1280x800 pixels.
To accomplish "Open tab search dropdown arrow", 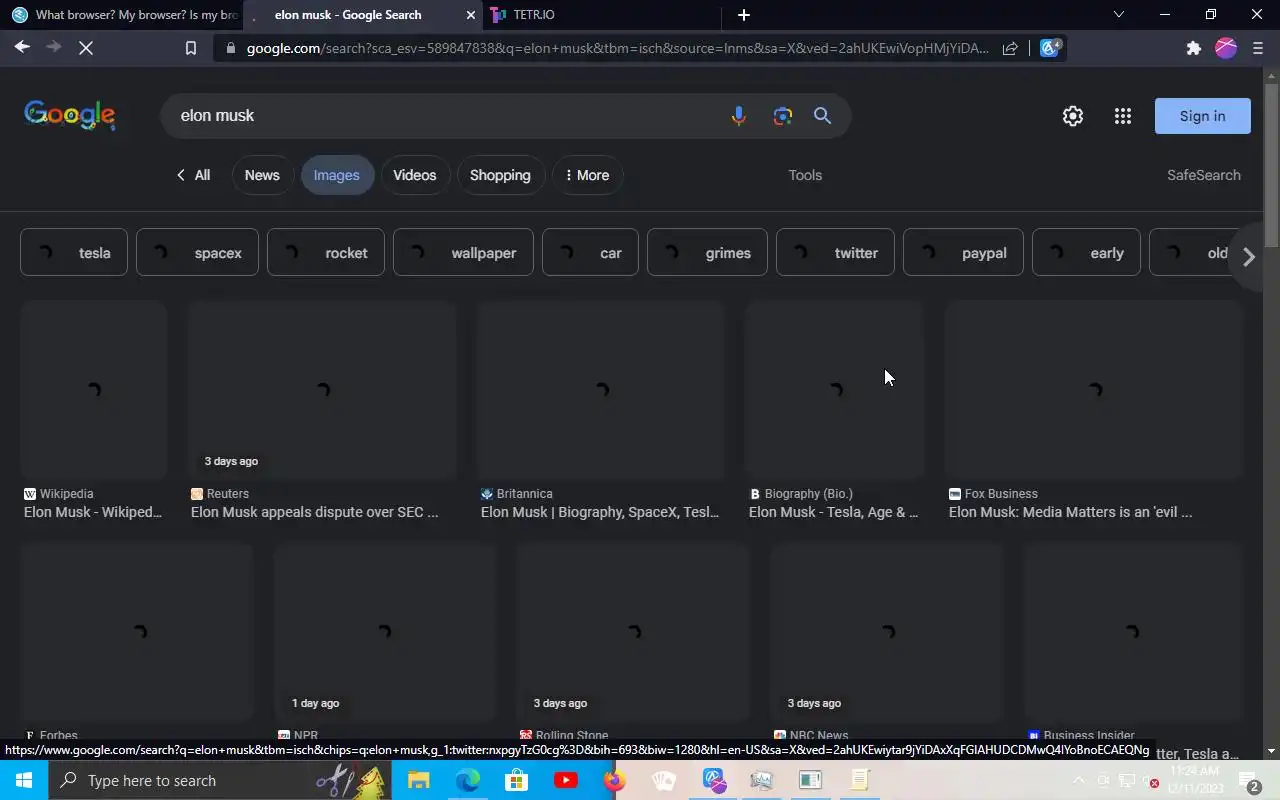I will (1118, 15).
